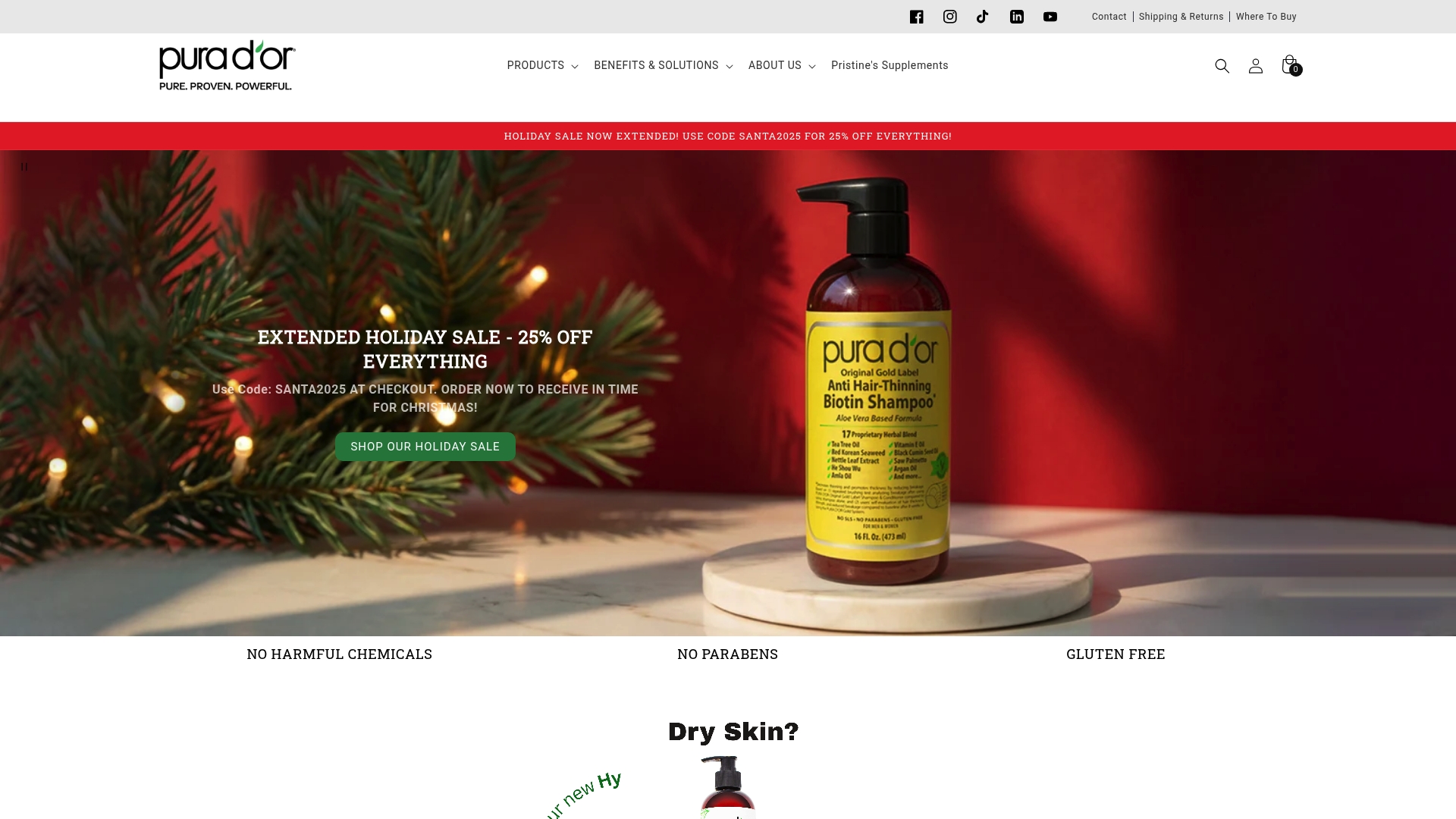Screen dimensions: 1456x819
Task: Click the red holiday sale announcement bar
Action: click(x=728, y=136)
